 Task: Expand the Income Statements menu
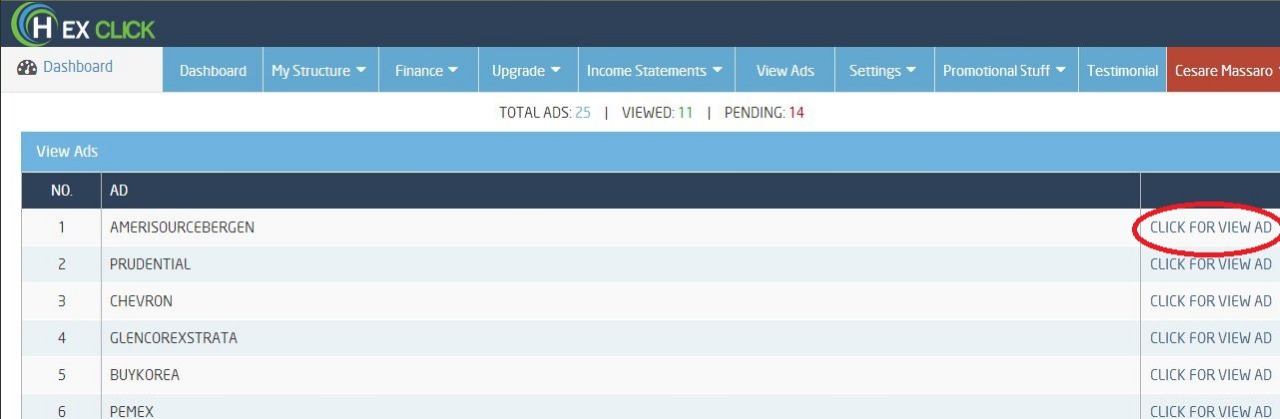pos(654,71)
